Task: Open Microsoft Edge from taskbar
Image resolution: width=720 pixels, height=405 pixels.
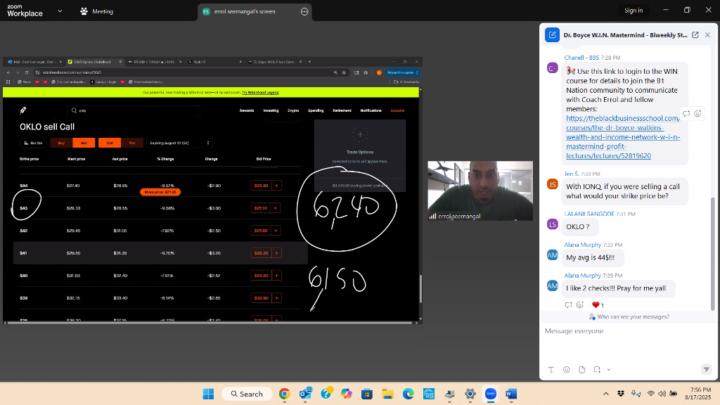Action: [408, 394]
